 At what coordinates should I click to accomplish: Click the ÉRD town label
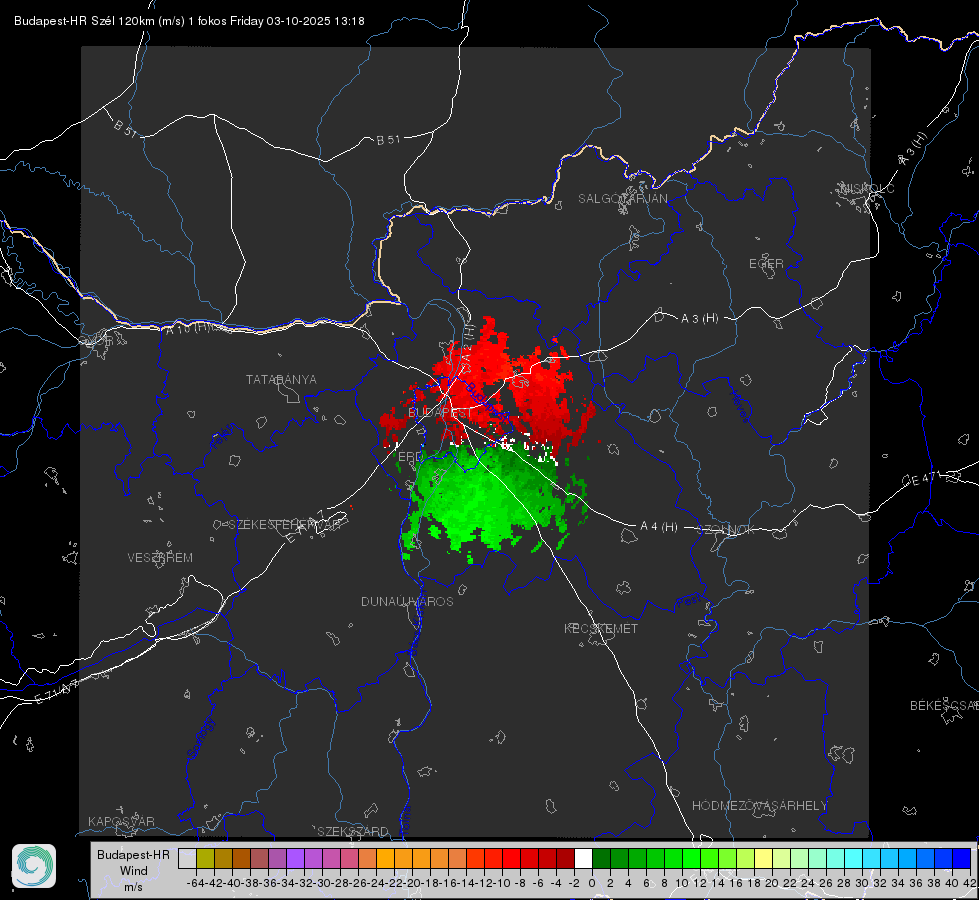[410, 457]
